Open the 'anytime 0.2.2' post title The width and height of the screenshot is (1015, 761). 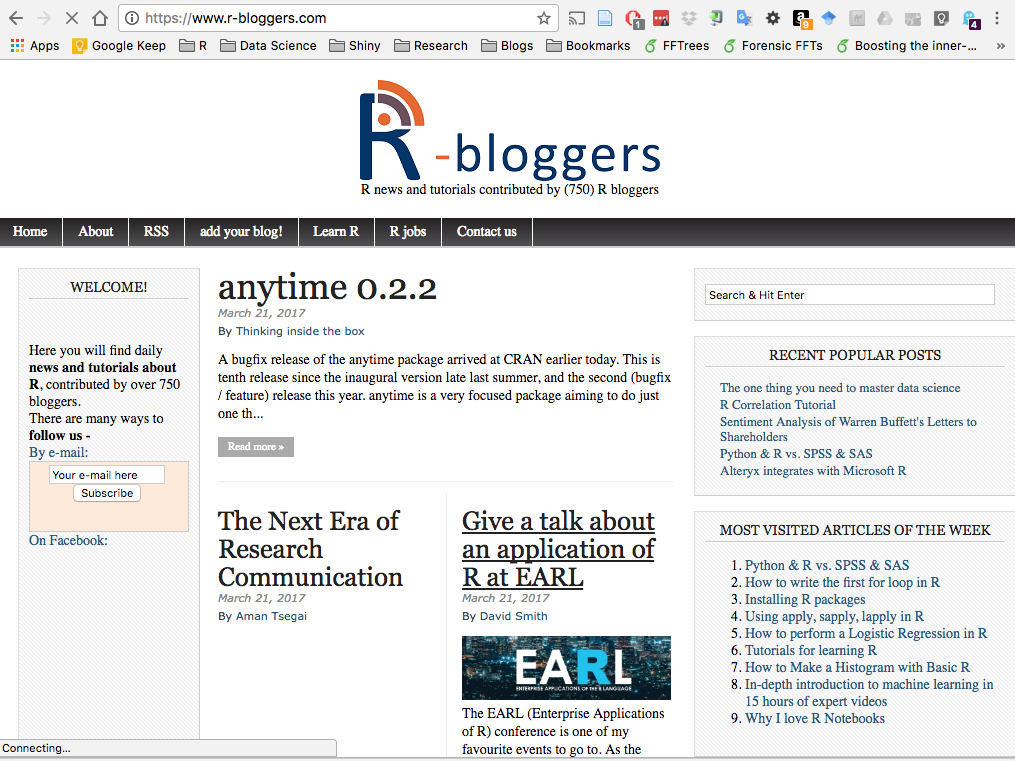(328, 287)
